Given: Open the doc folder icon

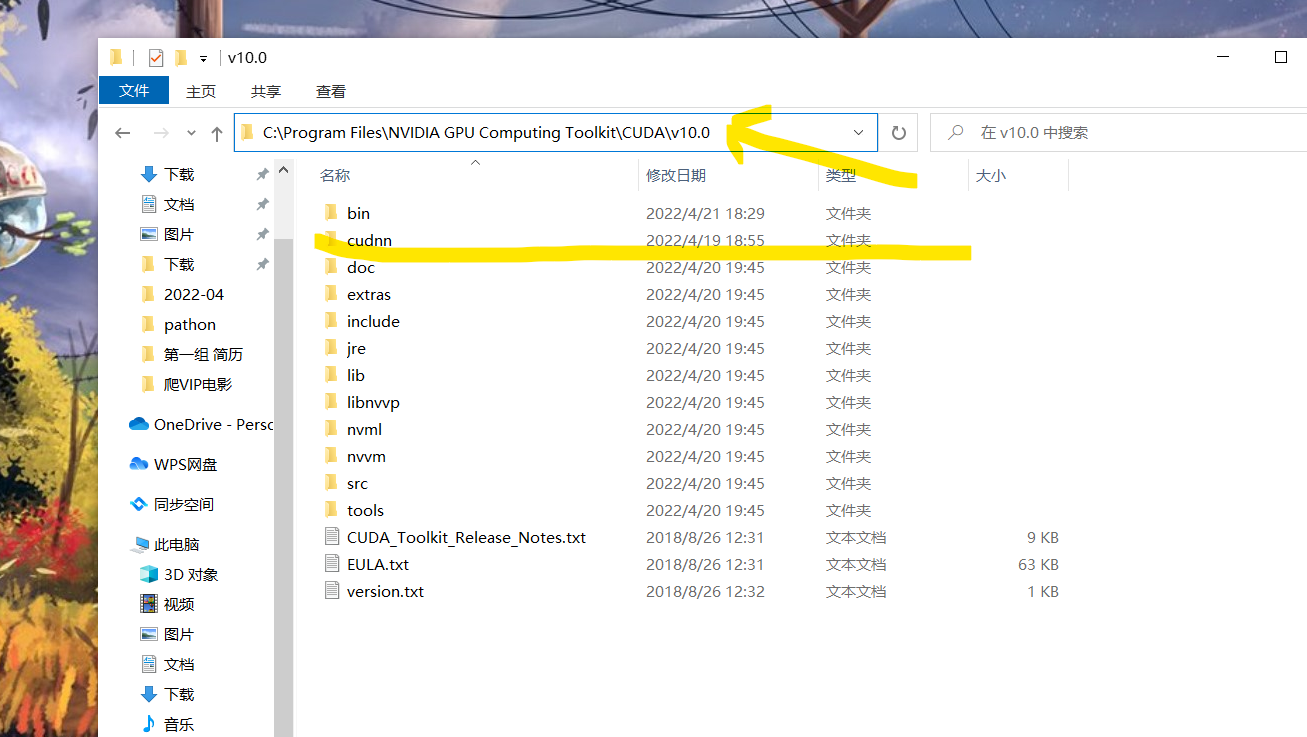Looking at the screenshot, I should coord(332,267).
